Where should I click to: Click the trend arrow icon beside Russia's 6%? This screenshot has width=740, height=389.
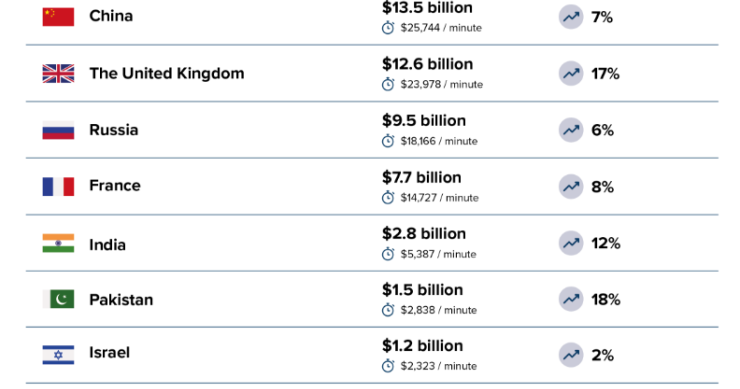(571, 130)
